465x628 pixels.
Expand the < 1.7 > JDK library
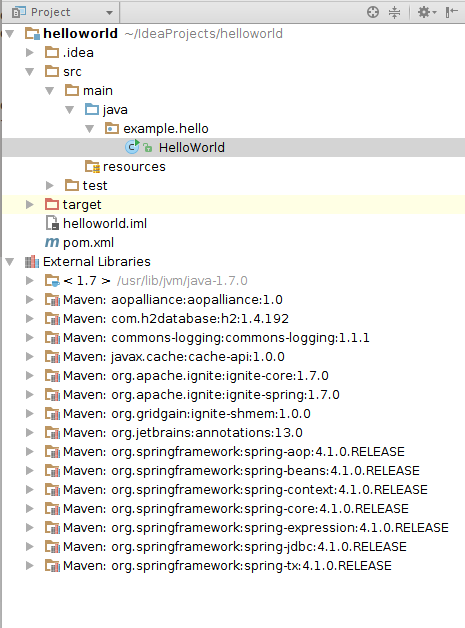pos(30,281)
